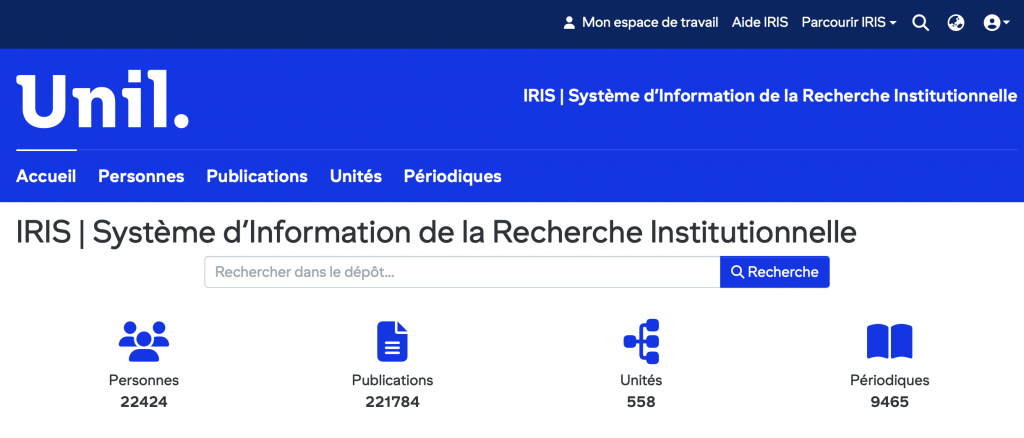Image resolution: width=1024 pixels, height=438 pixels.
Task: Expand the Parcourir IRIS dropdown
Action: [849, 22]
